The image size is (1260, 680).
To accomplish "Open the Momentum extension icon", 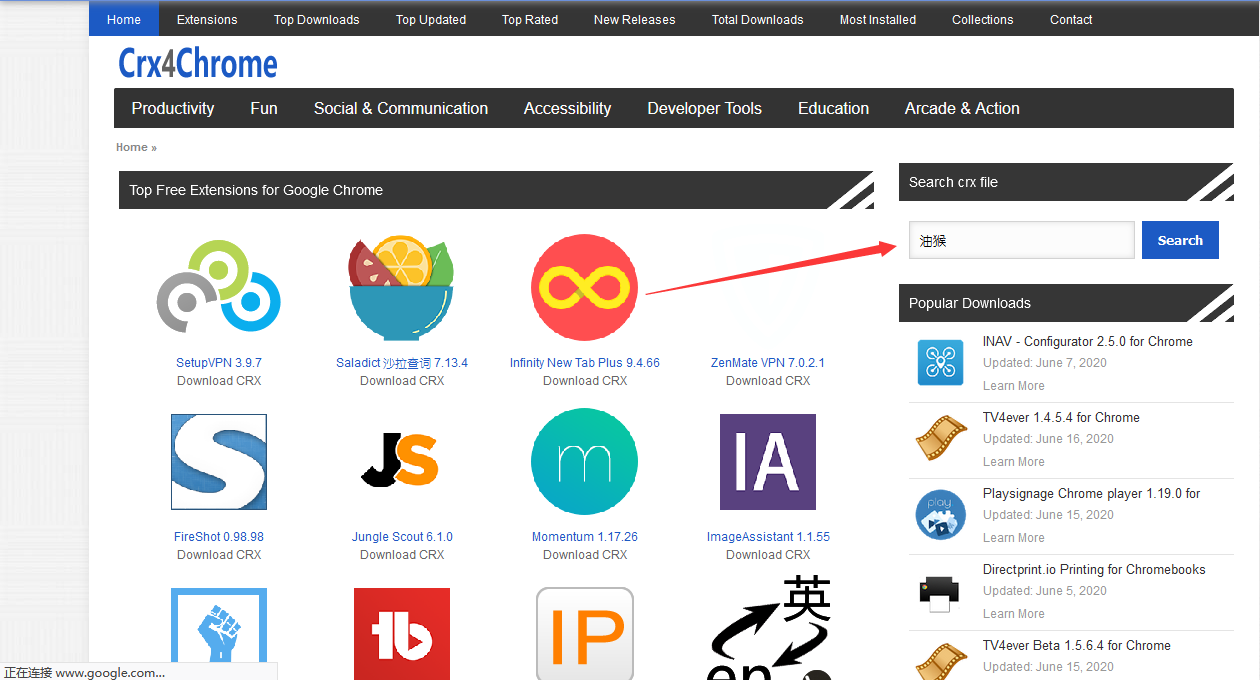I will tap(584, 462).
